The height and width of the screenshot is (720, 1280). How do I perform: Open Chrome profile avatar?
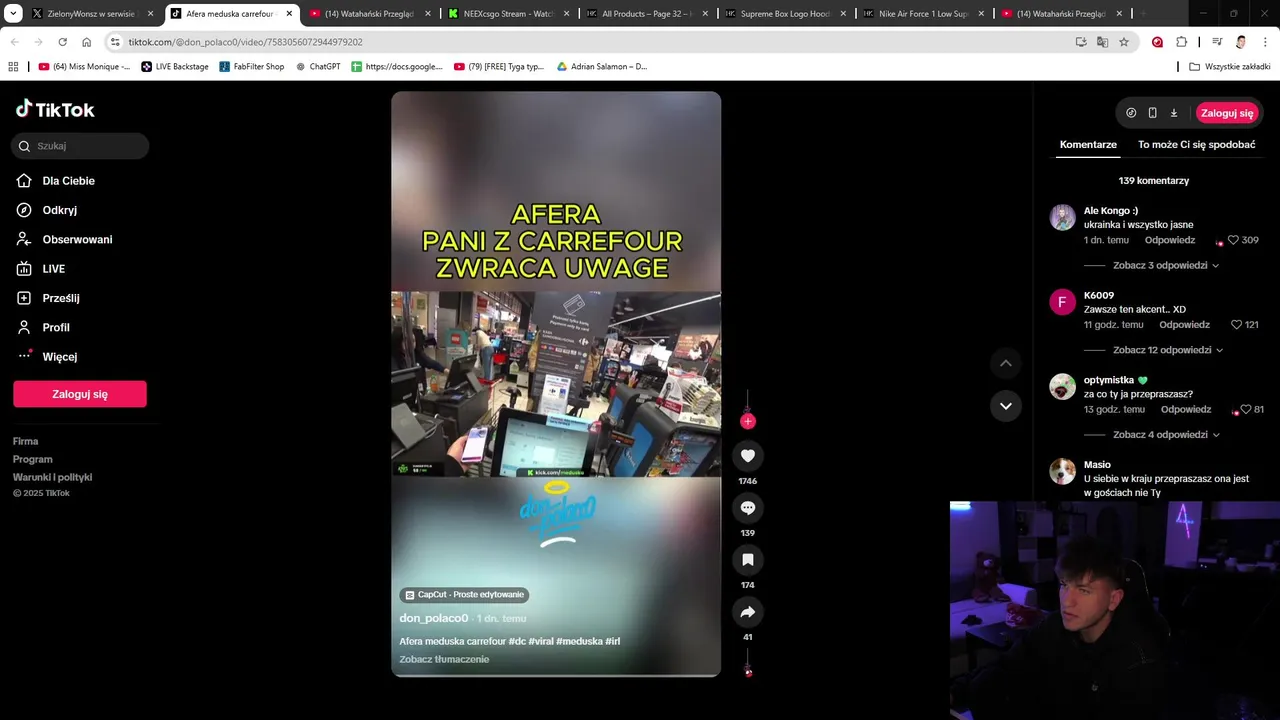coord(1241,42)
